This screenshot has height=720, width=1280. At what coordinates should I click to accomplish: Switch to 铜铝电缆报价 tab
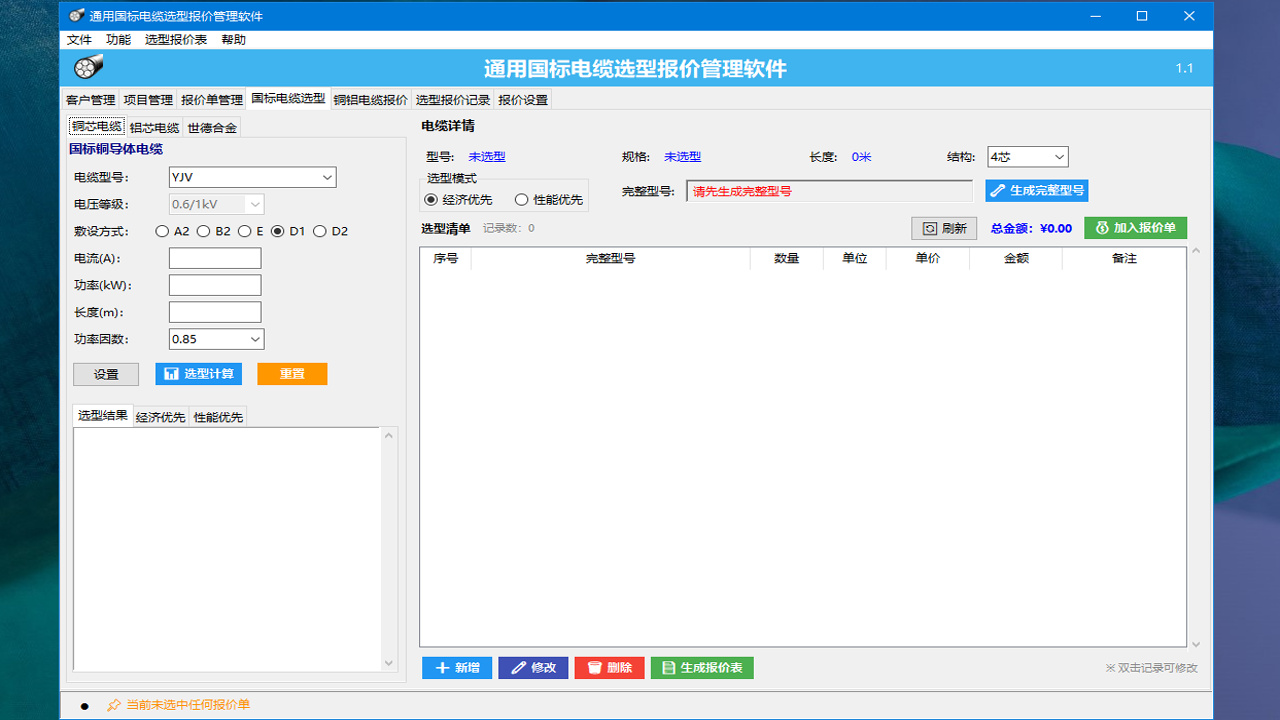coord(371,100)
